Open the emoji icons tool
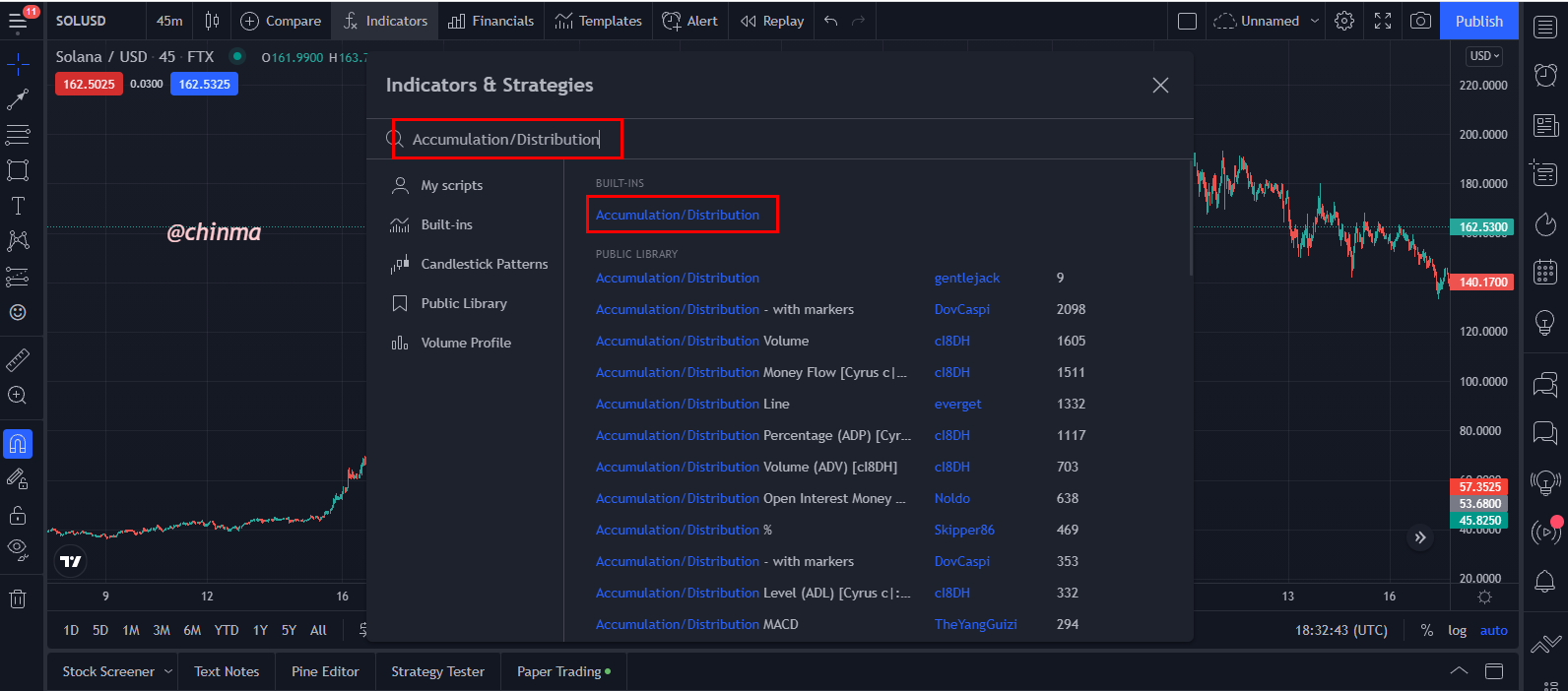Image resolution: width=1568 pixels, height=691 pixels. click(18, 312)
